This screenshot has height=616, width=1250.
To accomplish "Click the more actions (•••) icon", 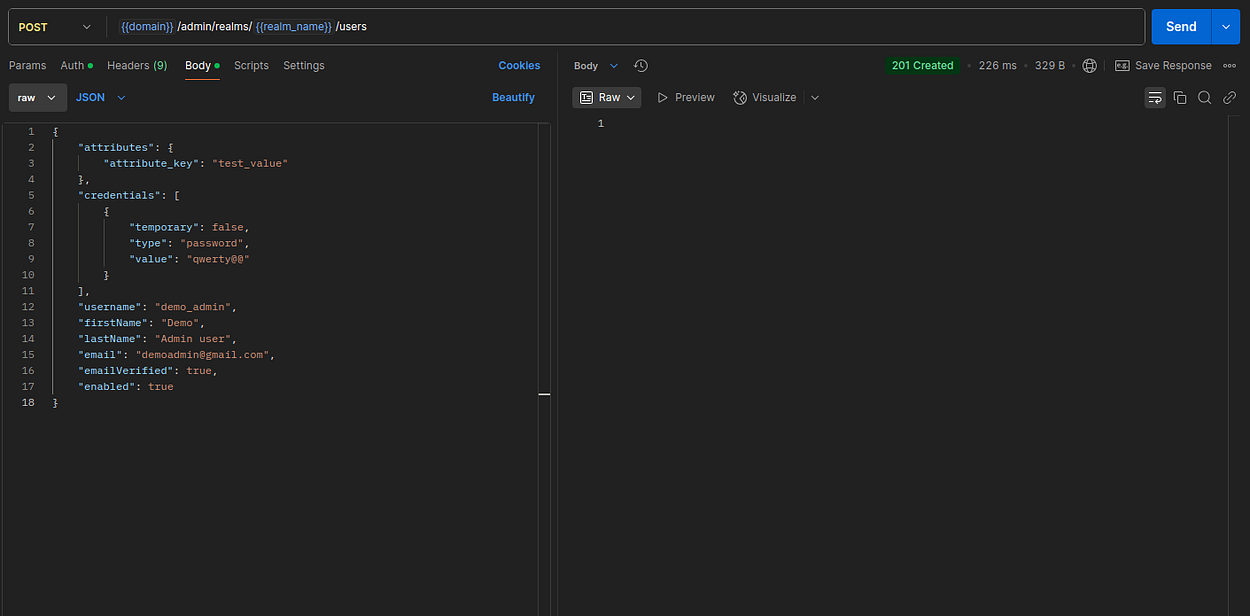I will [x=1229, y=65].
